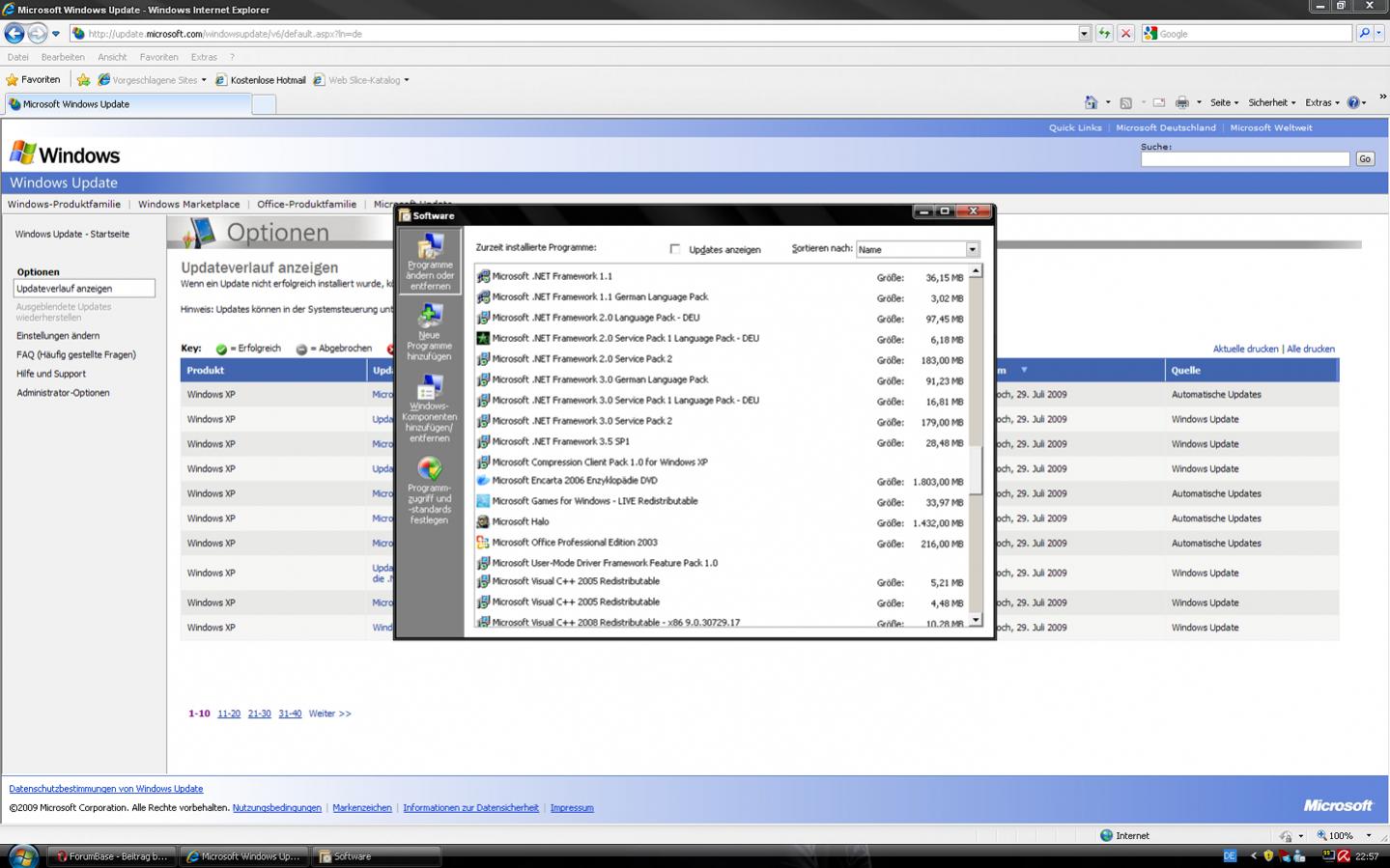Enable the Updates anzeigen checkbox
The image size is (1390, 868).
point(675,249)
